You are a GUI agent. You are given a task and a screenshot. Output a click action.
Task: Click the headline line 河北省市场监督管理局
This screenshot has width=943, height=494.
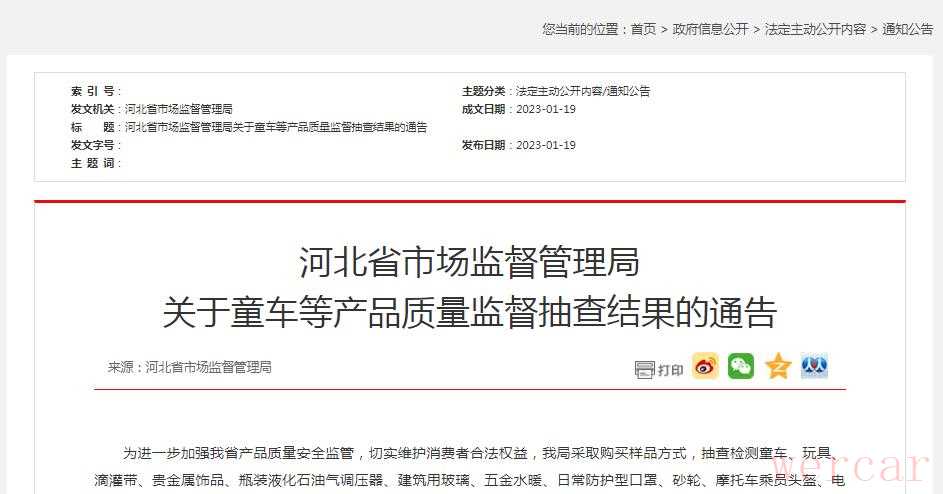pos(470,262)
